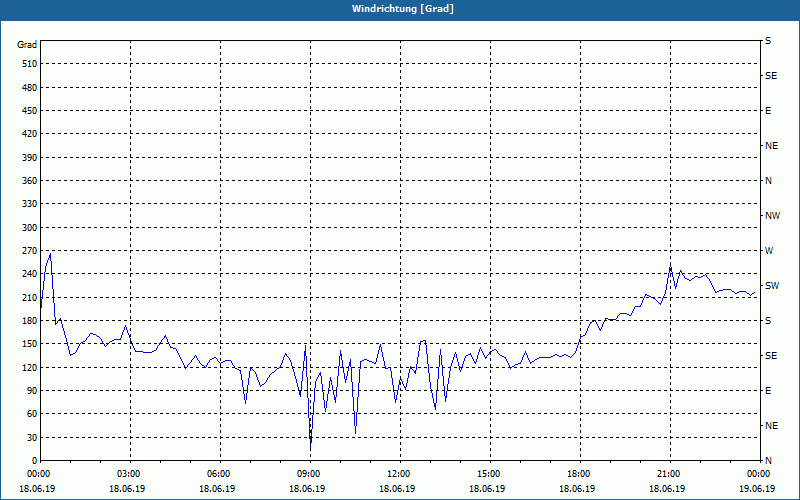800x500 pixels.
Task: Click the 21:00 time axis label
Action: (x=669, y=474)
